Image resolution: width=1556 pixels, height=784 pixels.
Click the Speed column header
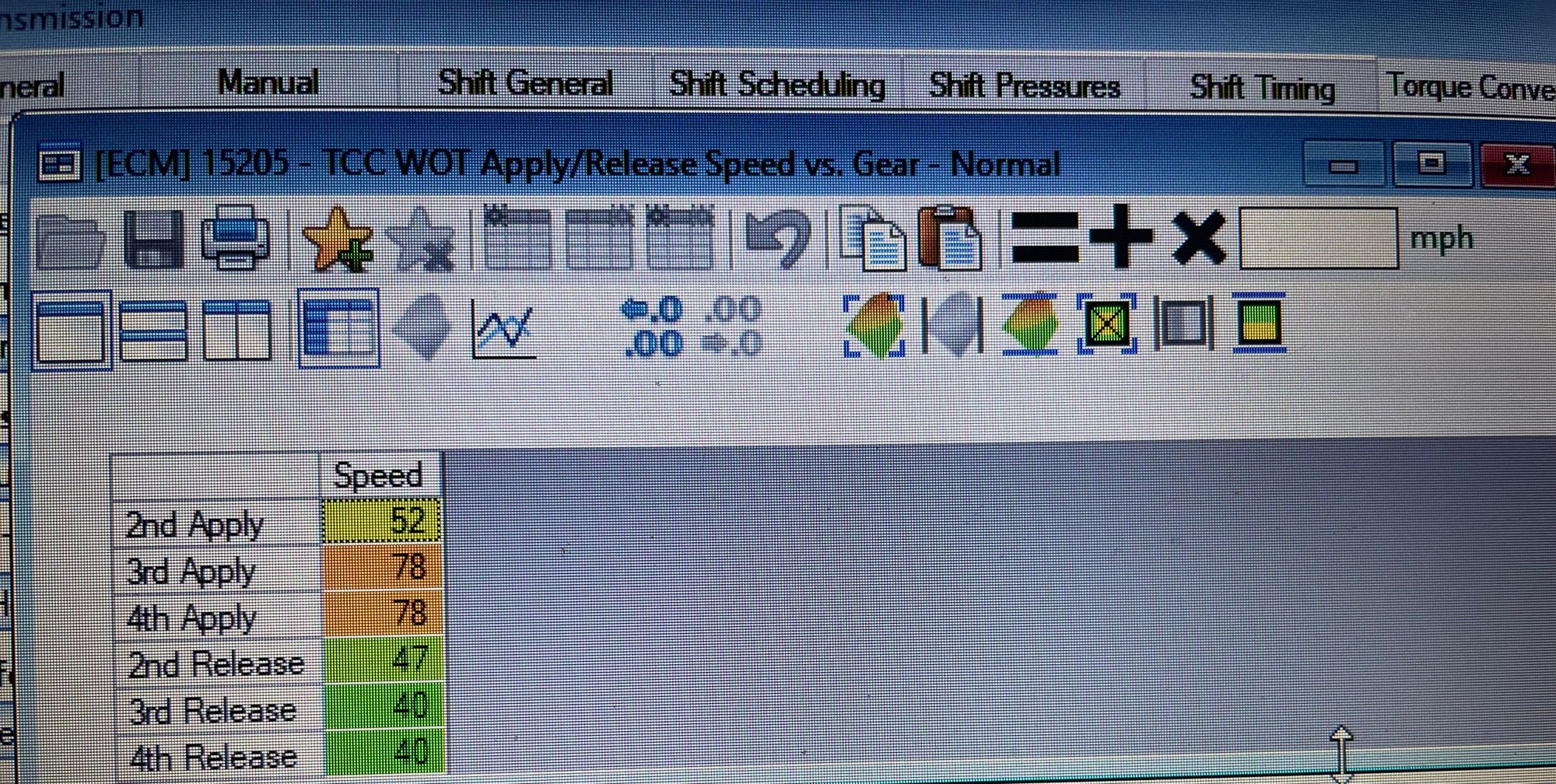click(379, 474)
